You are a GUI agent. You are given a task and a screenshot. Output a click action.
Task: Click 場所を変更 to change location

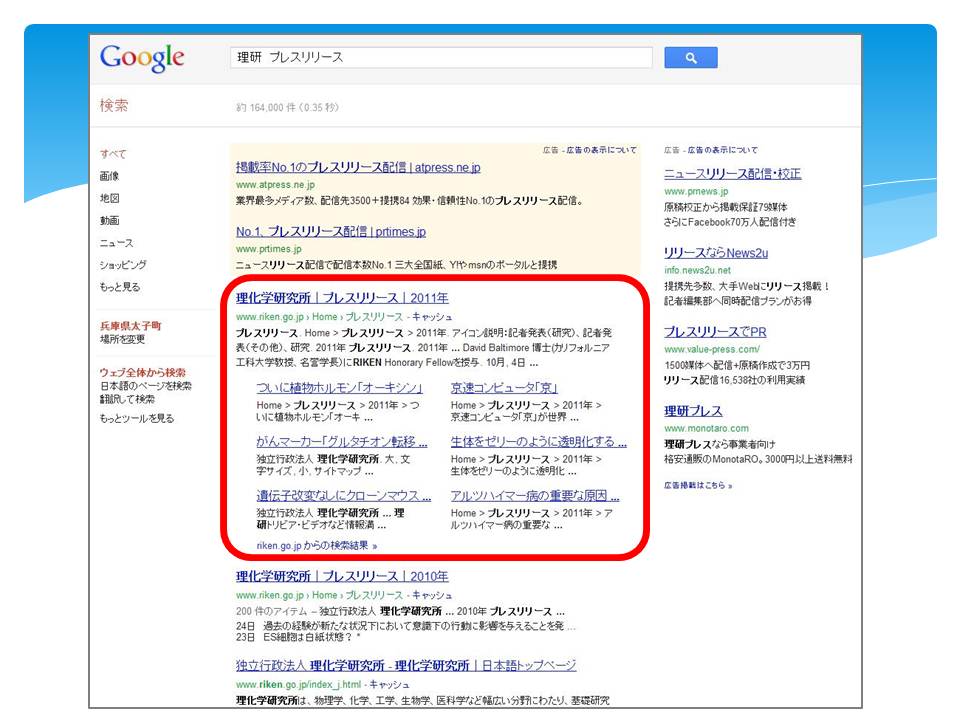pos(122,339)
